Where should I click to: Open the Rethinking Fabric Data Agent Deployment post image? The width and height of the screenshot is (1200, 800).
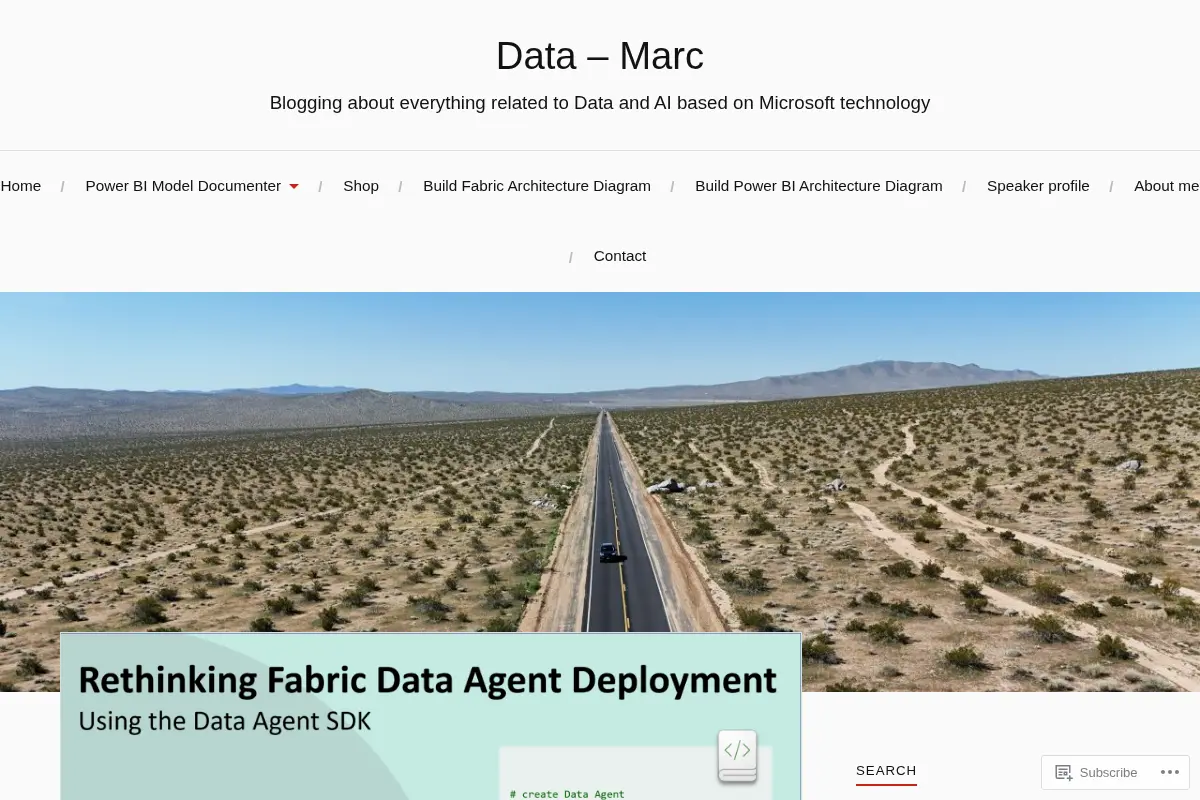tap(431, 716)
